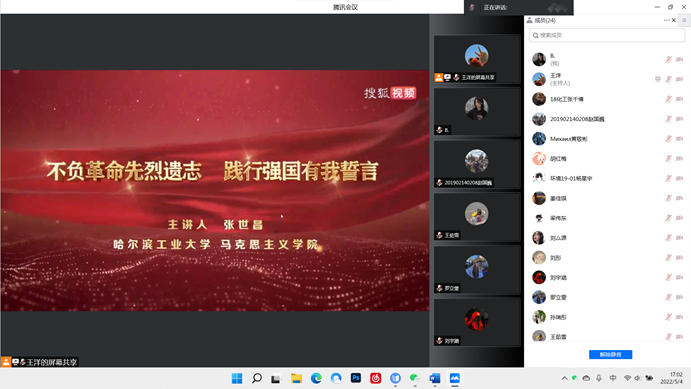
Task: Expand the hidden system tray icons chevron
Action: 564,378
